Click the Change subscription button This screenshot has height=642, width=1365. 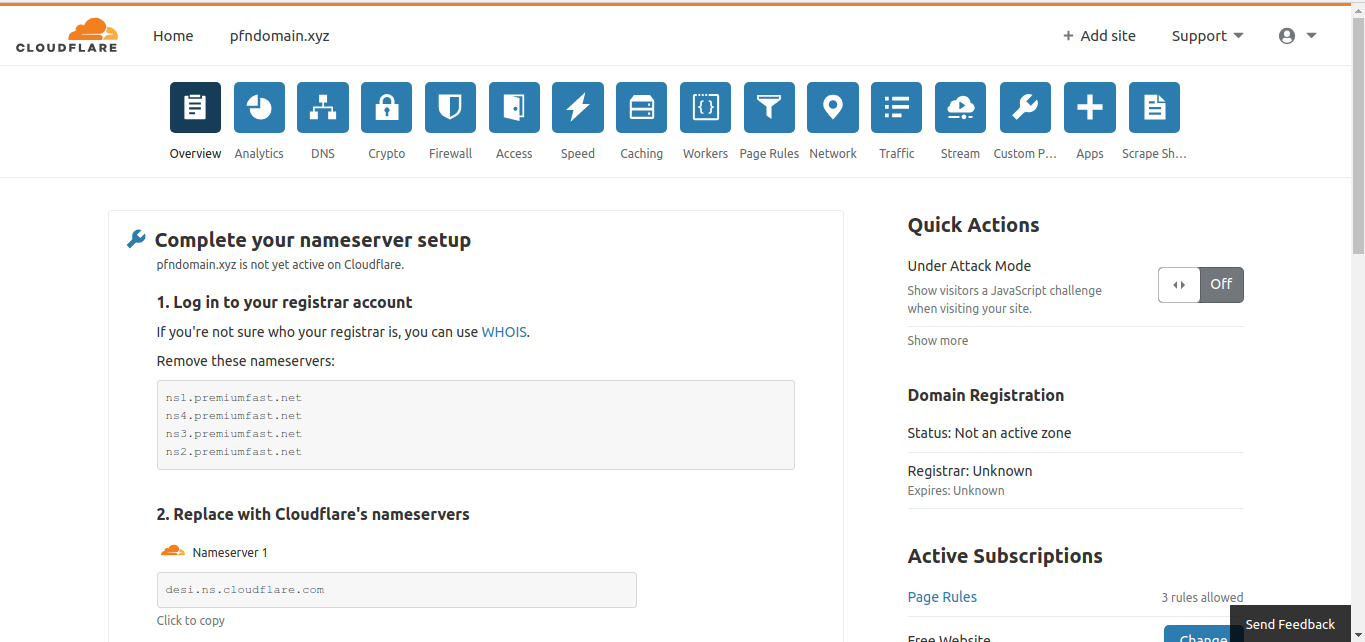coord(1203,634)
